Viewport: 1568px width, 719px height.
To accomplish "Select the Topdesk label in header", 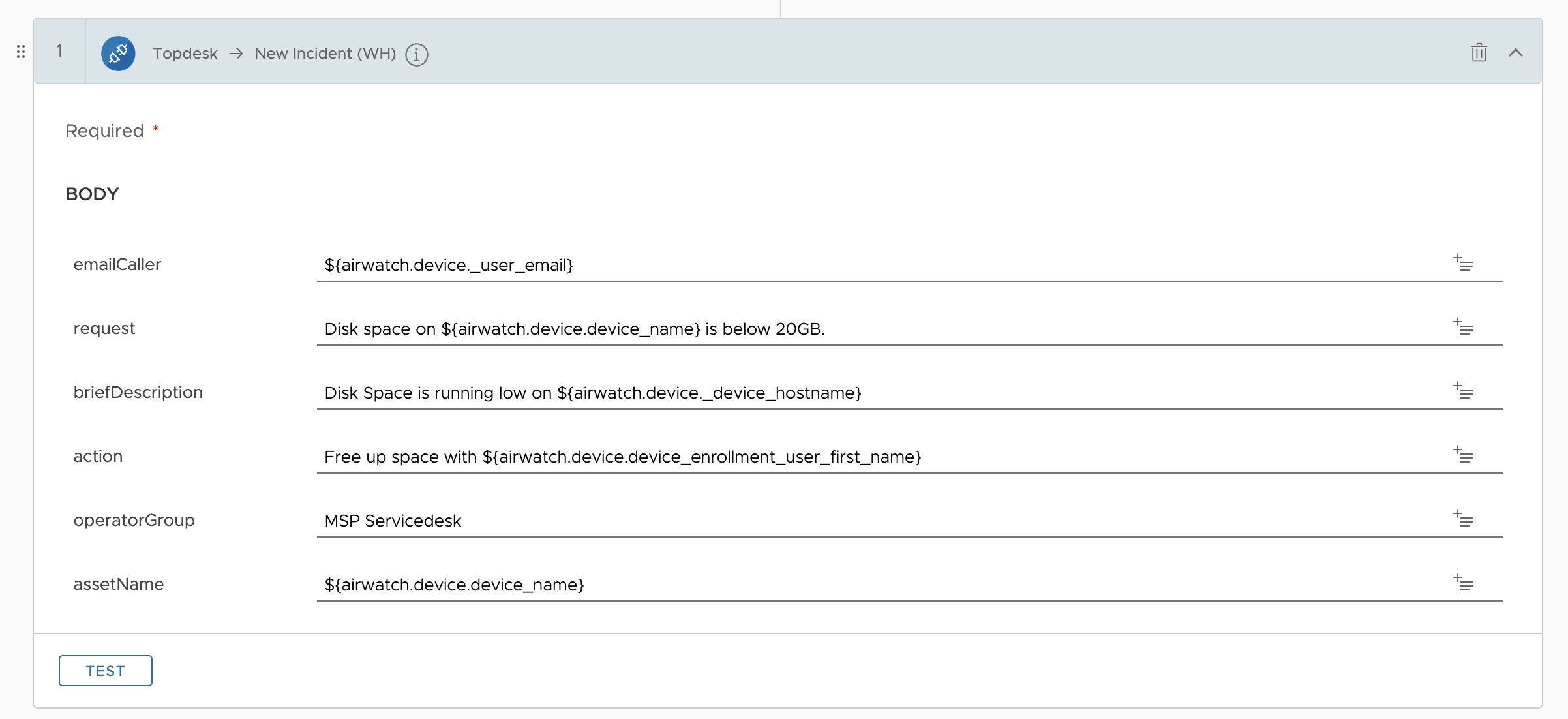I will (x=185, y=54).
